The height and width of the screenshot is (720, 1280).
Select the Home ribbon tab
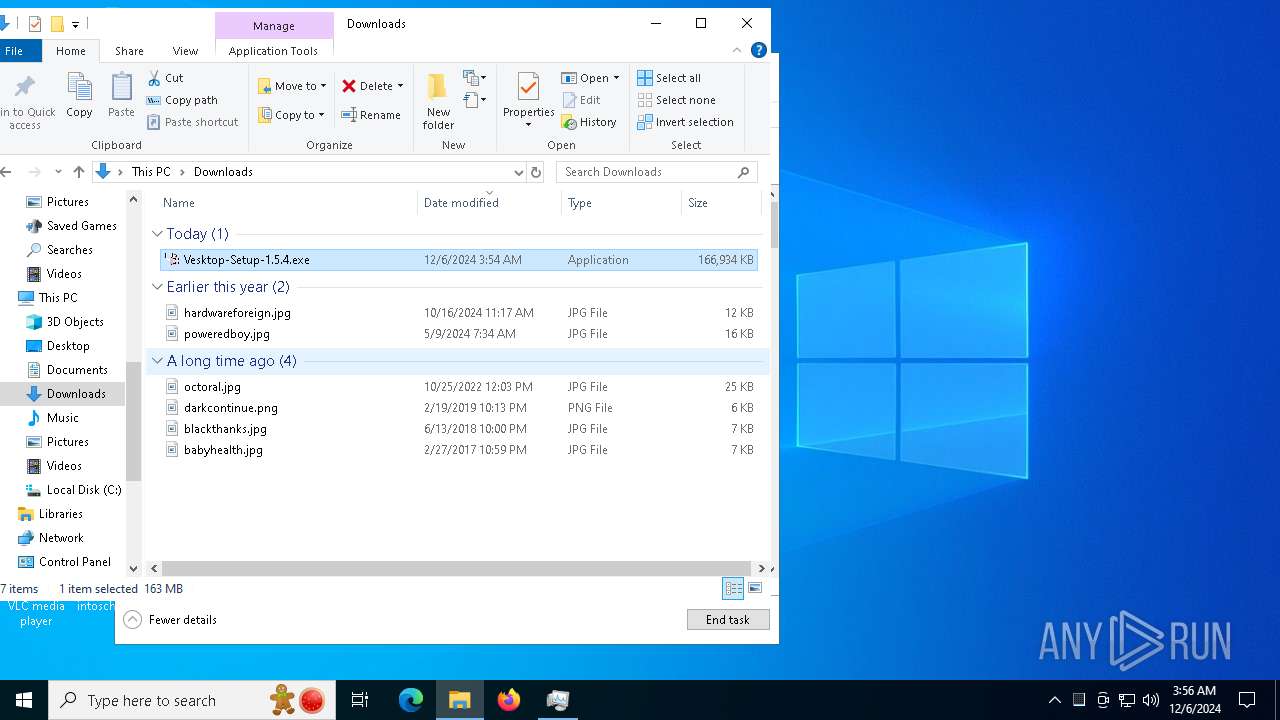[71, 51]
